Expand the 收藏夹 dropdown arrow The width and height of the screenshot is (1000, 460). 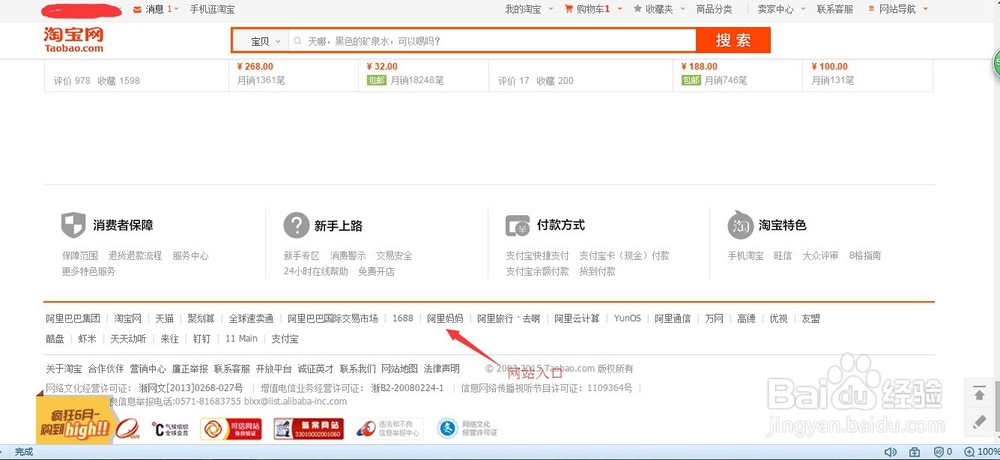[682, 9]
